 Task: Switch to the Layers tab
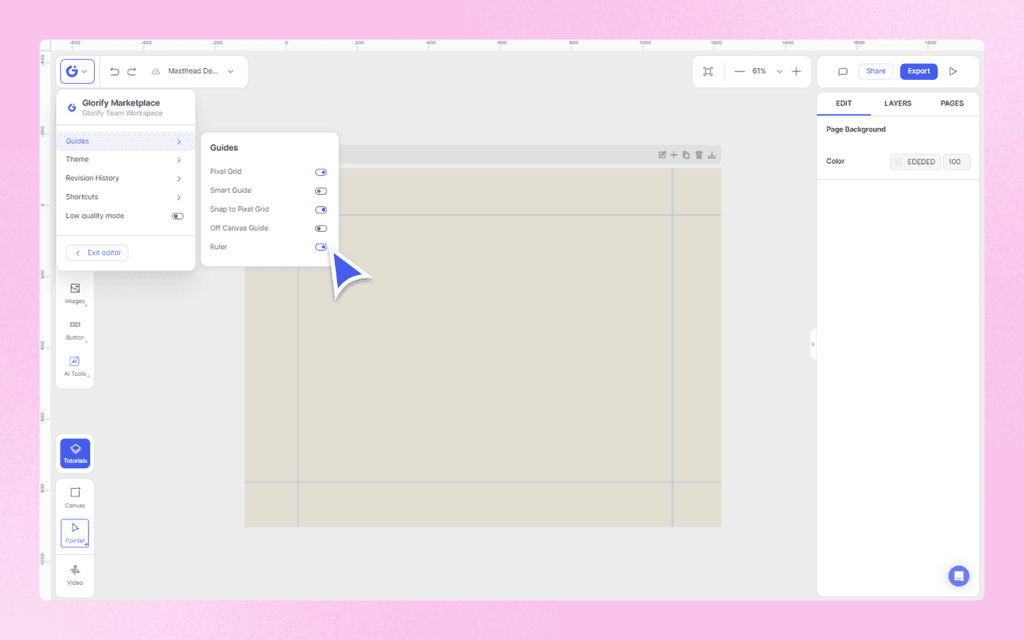point(897,103)
